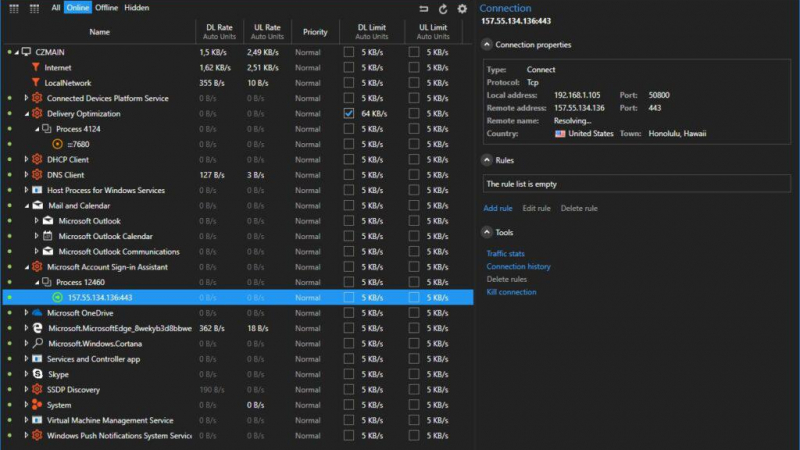Switch to the Offline filter tab
The image size is (800, 450).
click(107, 8)
